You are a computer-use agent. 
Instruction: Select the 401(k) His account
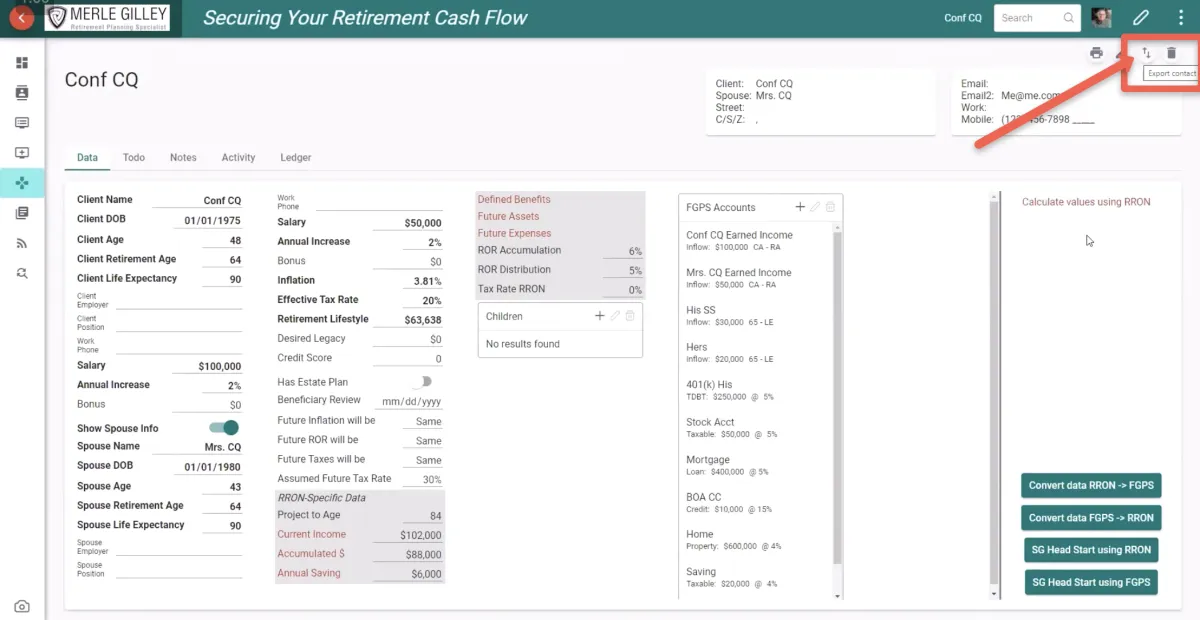pyautogui.click(x=755, y=390)
